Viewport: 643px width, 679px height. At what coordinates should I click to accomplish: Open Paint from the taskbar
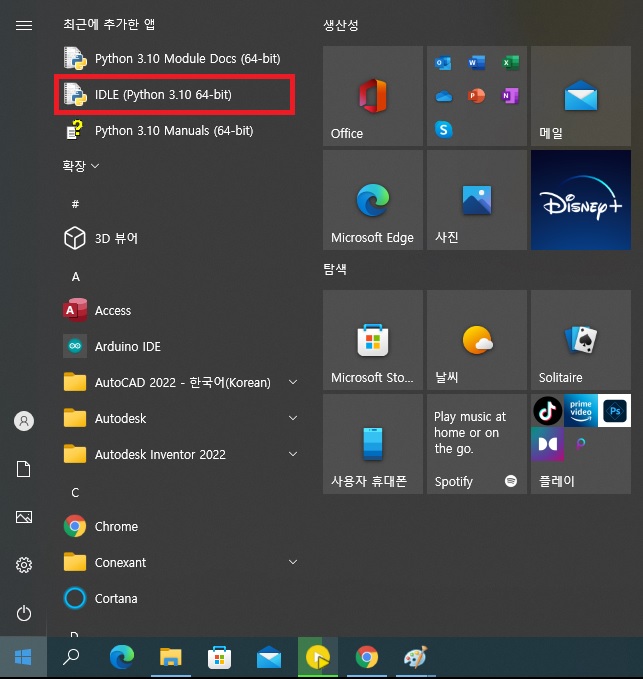[416, 657]
